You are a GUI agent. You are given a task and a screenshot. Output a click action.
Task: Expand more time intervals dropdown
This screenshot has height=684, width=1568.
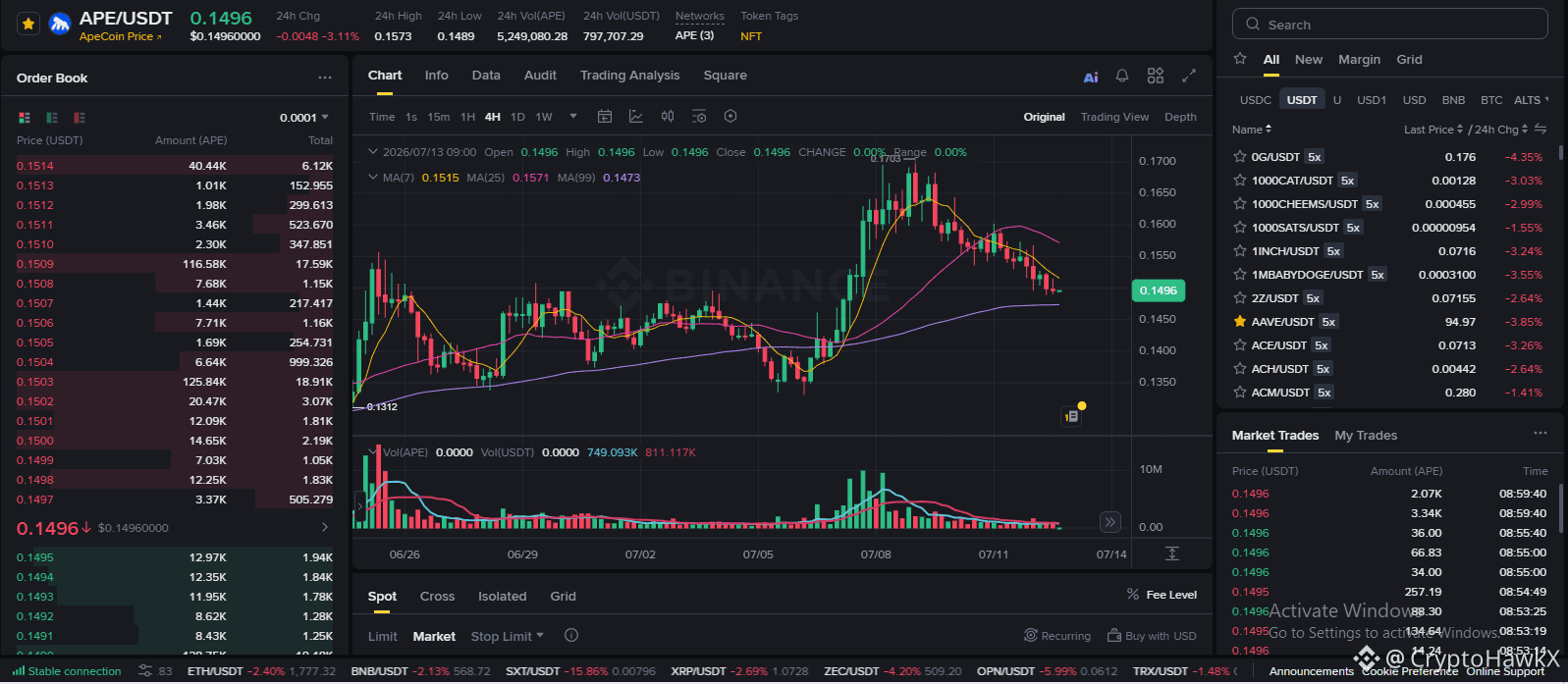click(573, 117)
